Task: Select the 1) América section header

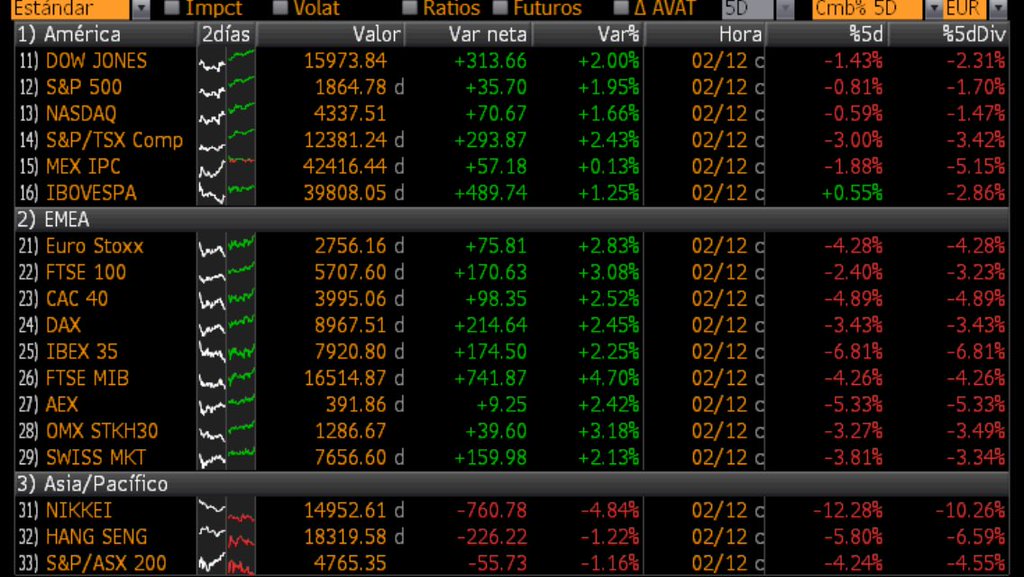Action: (69, 34)
